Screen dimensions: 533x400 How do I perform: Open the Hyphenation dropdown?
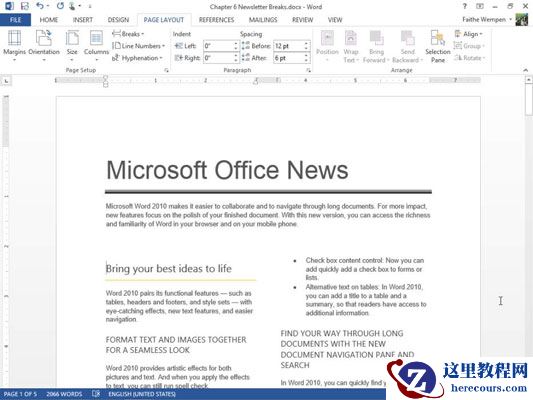coord(138,58)
